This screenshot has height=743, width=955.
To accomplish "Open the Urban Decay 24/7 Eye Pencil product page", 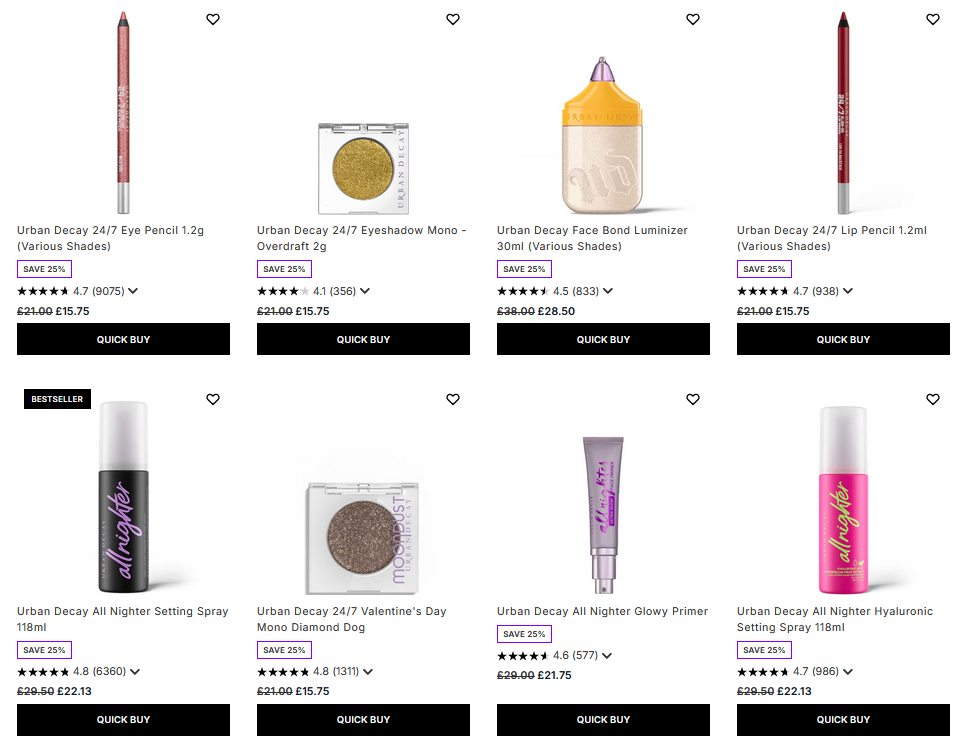I will click(x=110, y=238).
